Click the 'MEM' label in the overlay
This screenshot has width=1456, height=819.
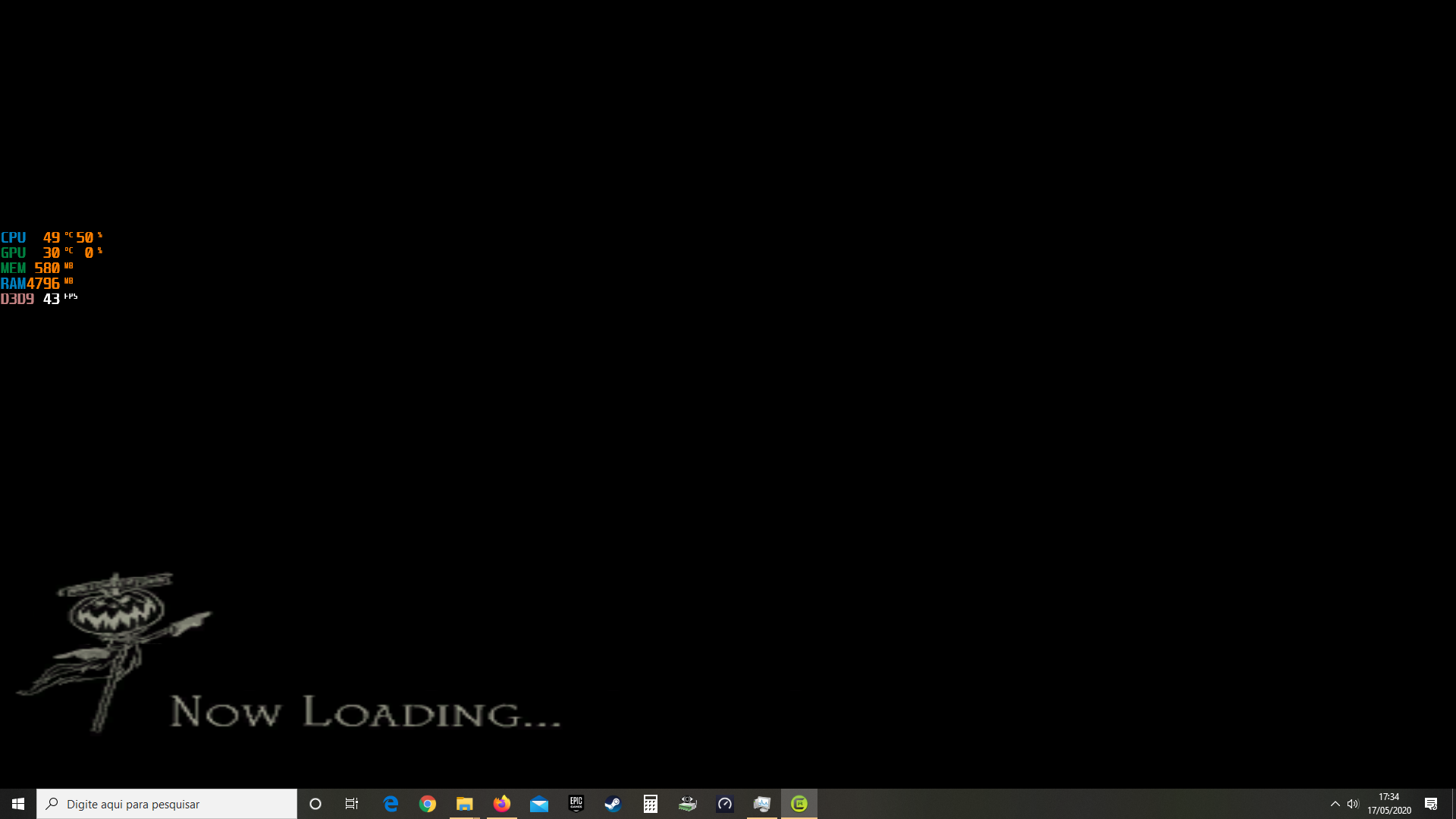(x=14, y=268)
